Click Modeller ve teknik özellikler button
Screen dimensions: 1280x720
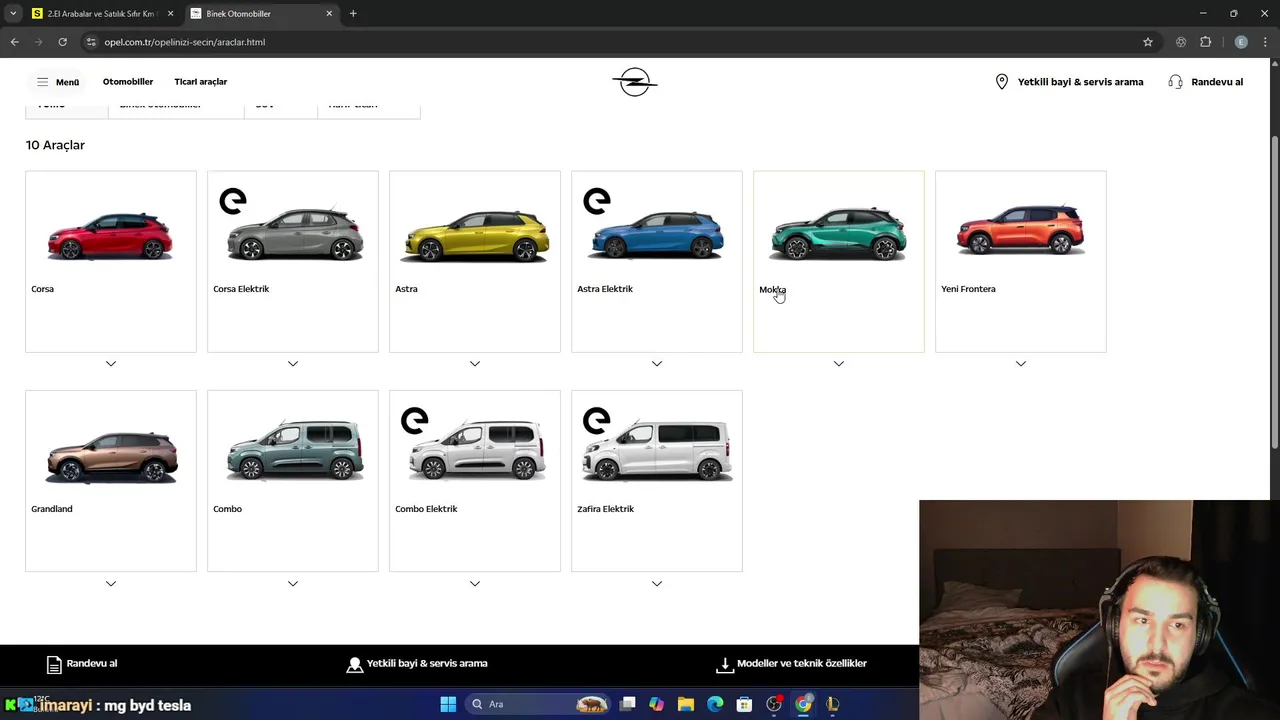[x=802, y=664]
